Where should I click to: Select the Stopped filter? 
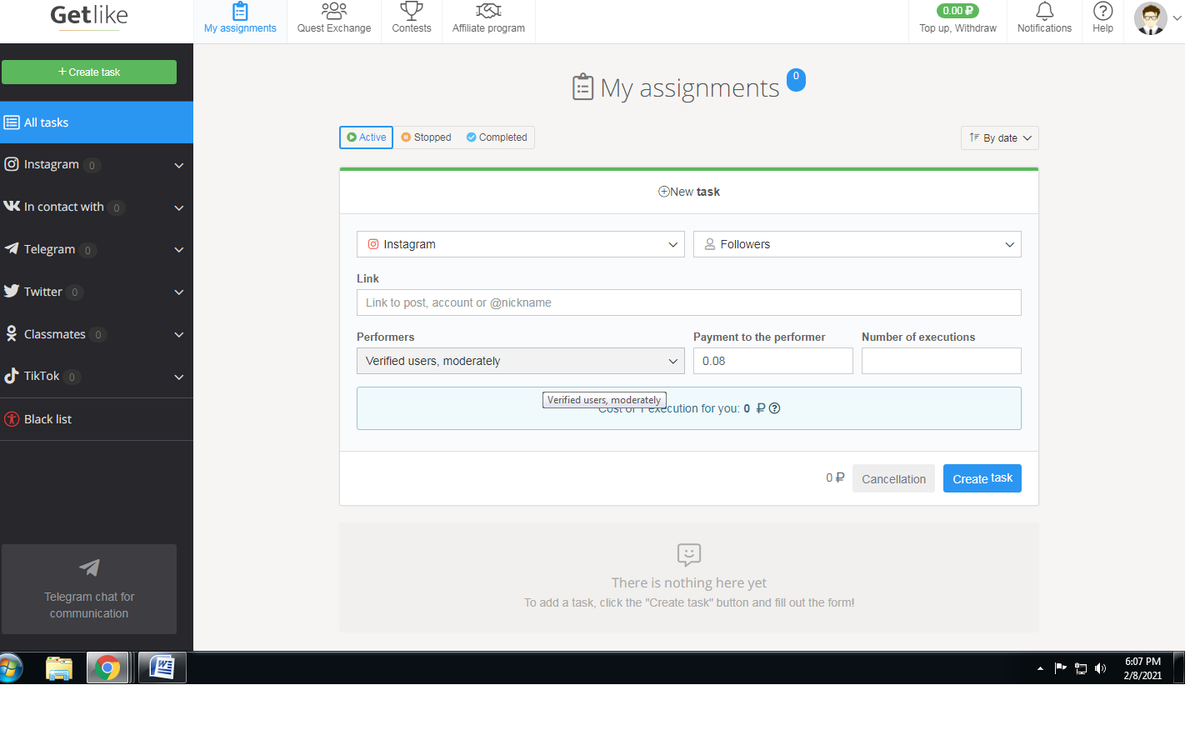pyautogui.click(x=426, y=137)
